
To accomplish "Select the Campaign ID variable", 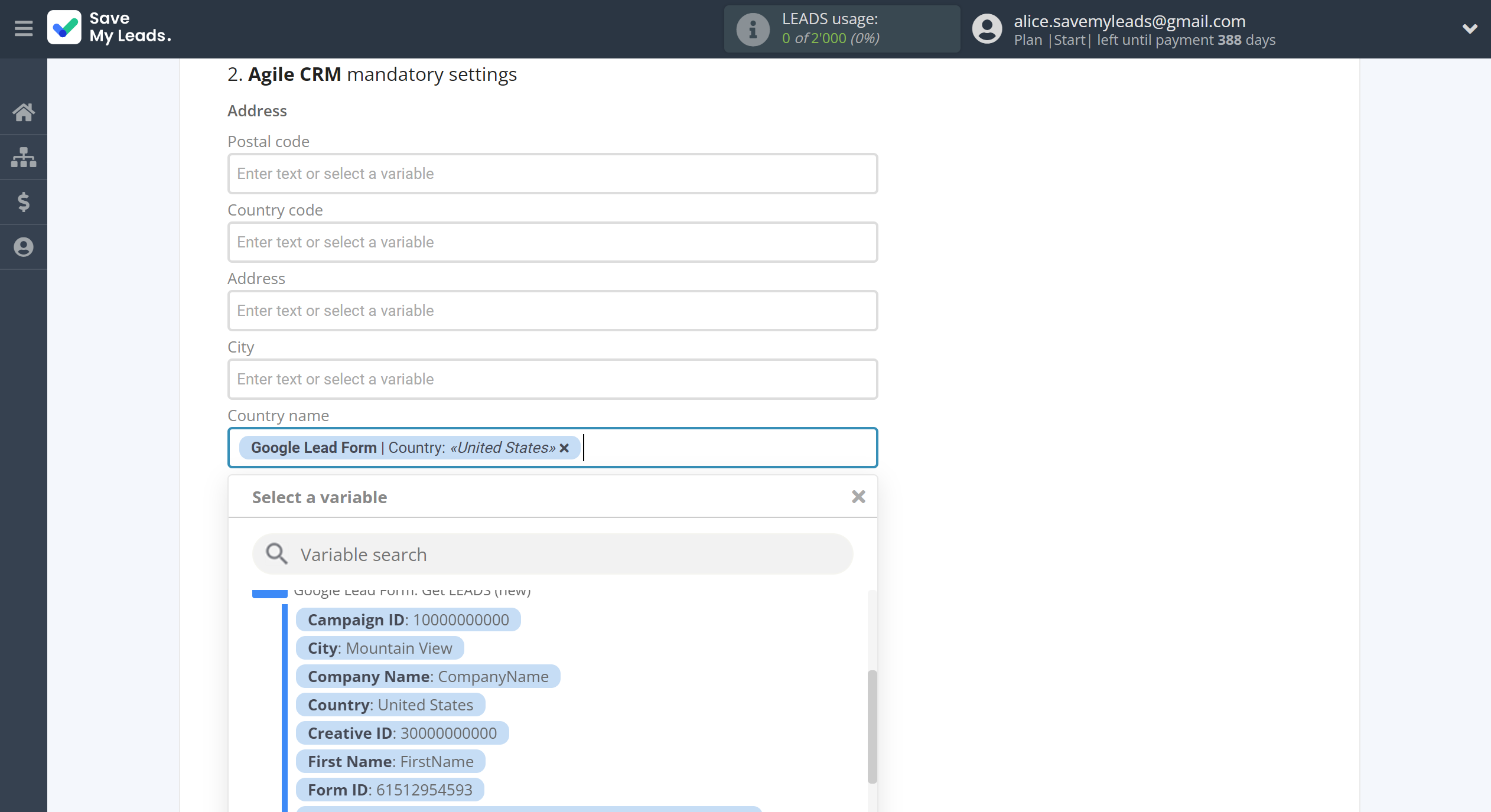I will [408, 619].
